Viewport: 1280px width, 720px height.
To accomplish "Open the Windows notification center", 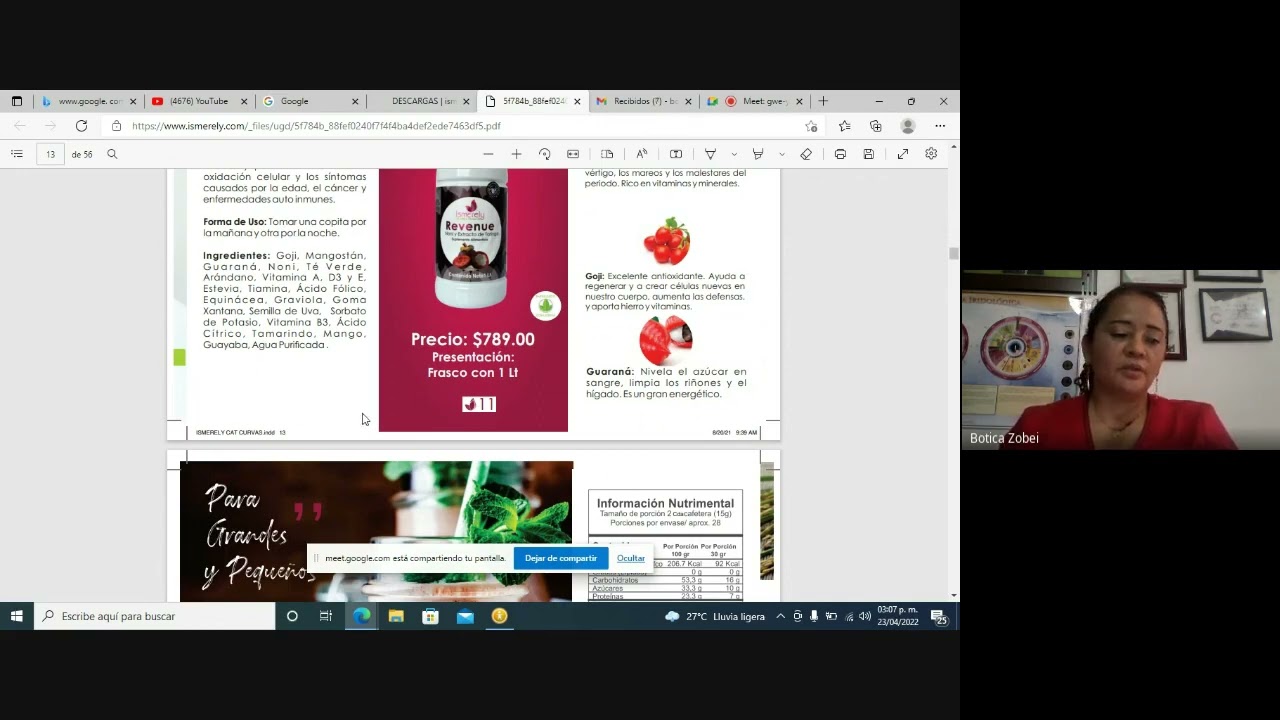I will tap(939, 616).
